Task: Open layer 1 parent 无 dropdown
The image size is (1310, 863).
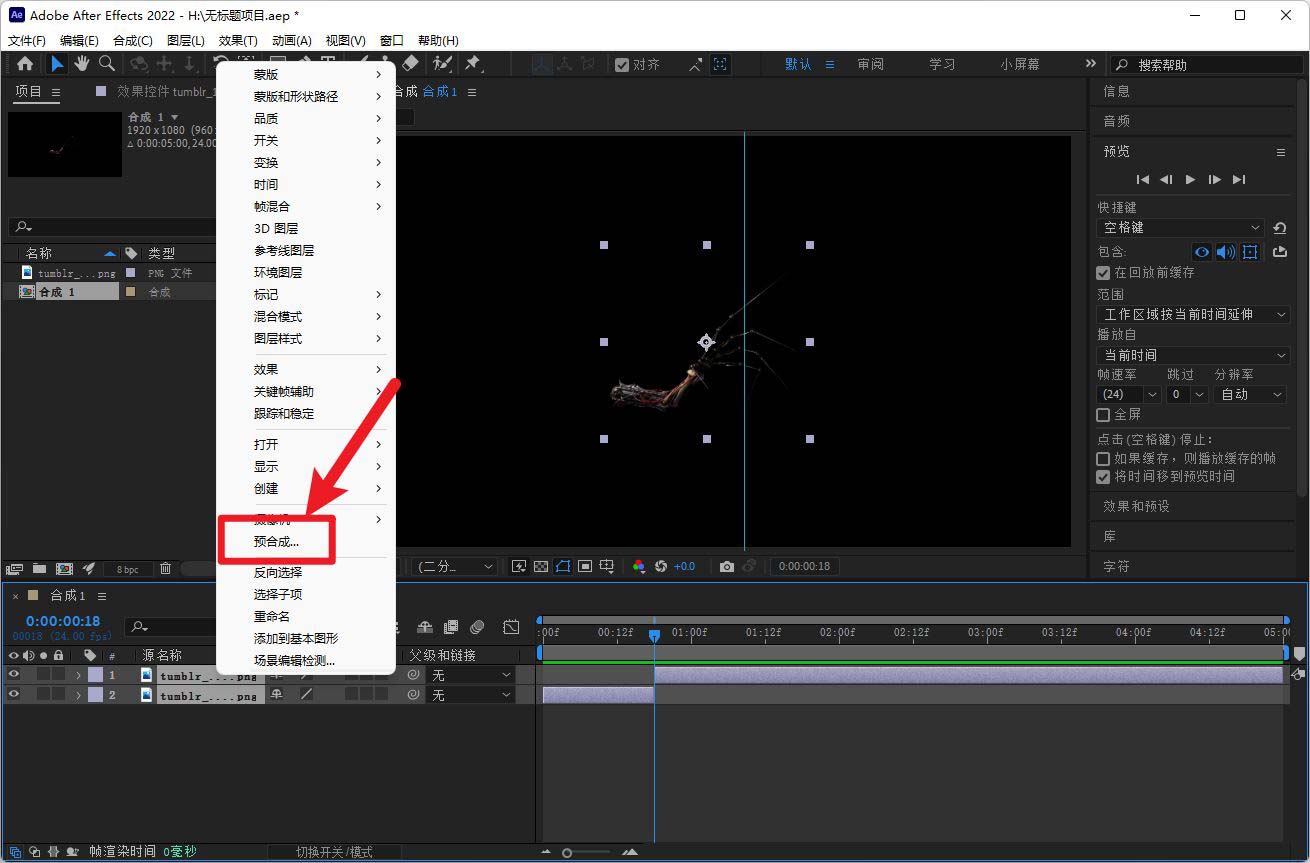Action: click(x=471, y=675)
